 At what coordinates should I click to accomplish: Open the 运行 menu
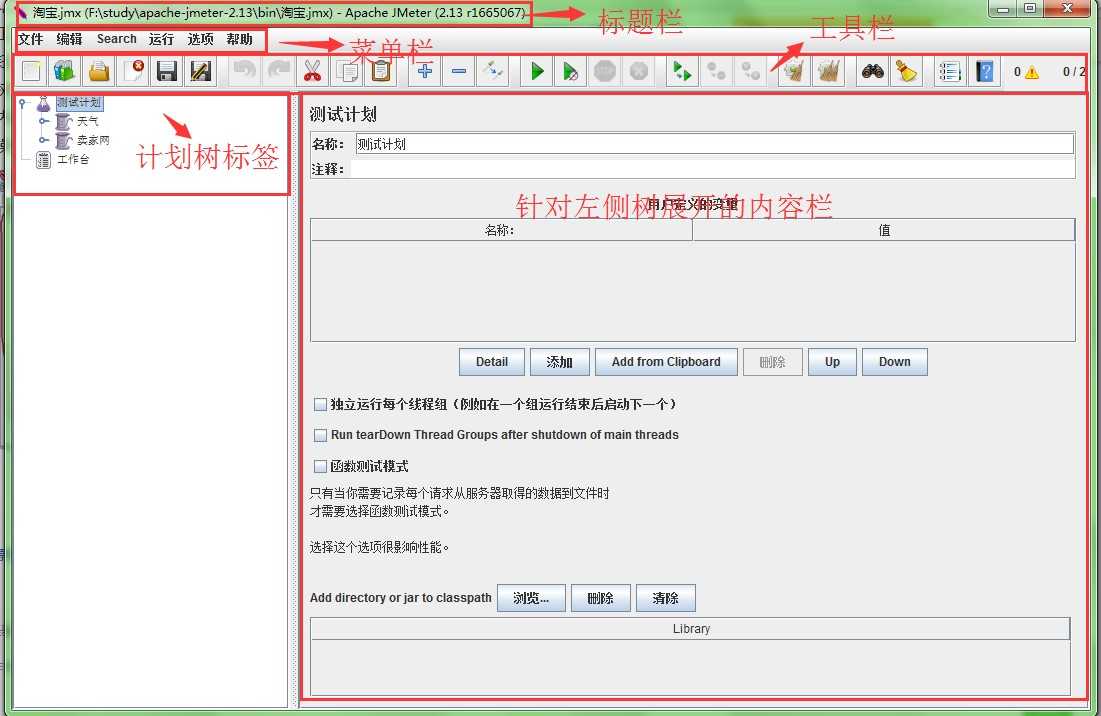coord(161,39)
